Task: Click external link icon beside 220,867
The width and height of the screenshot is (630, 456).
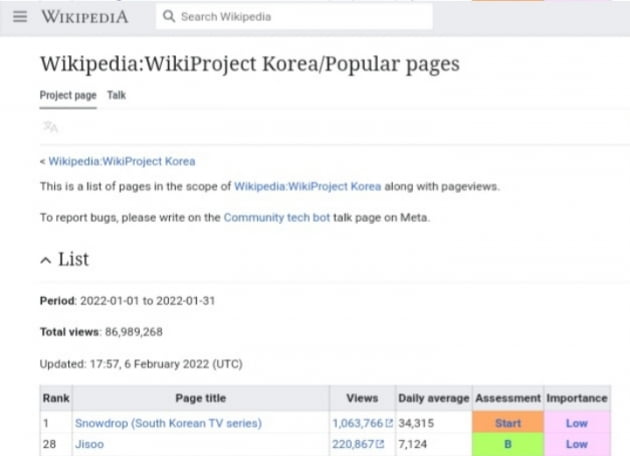Action: pos(380,444)
